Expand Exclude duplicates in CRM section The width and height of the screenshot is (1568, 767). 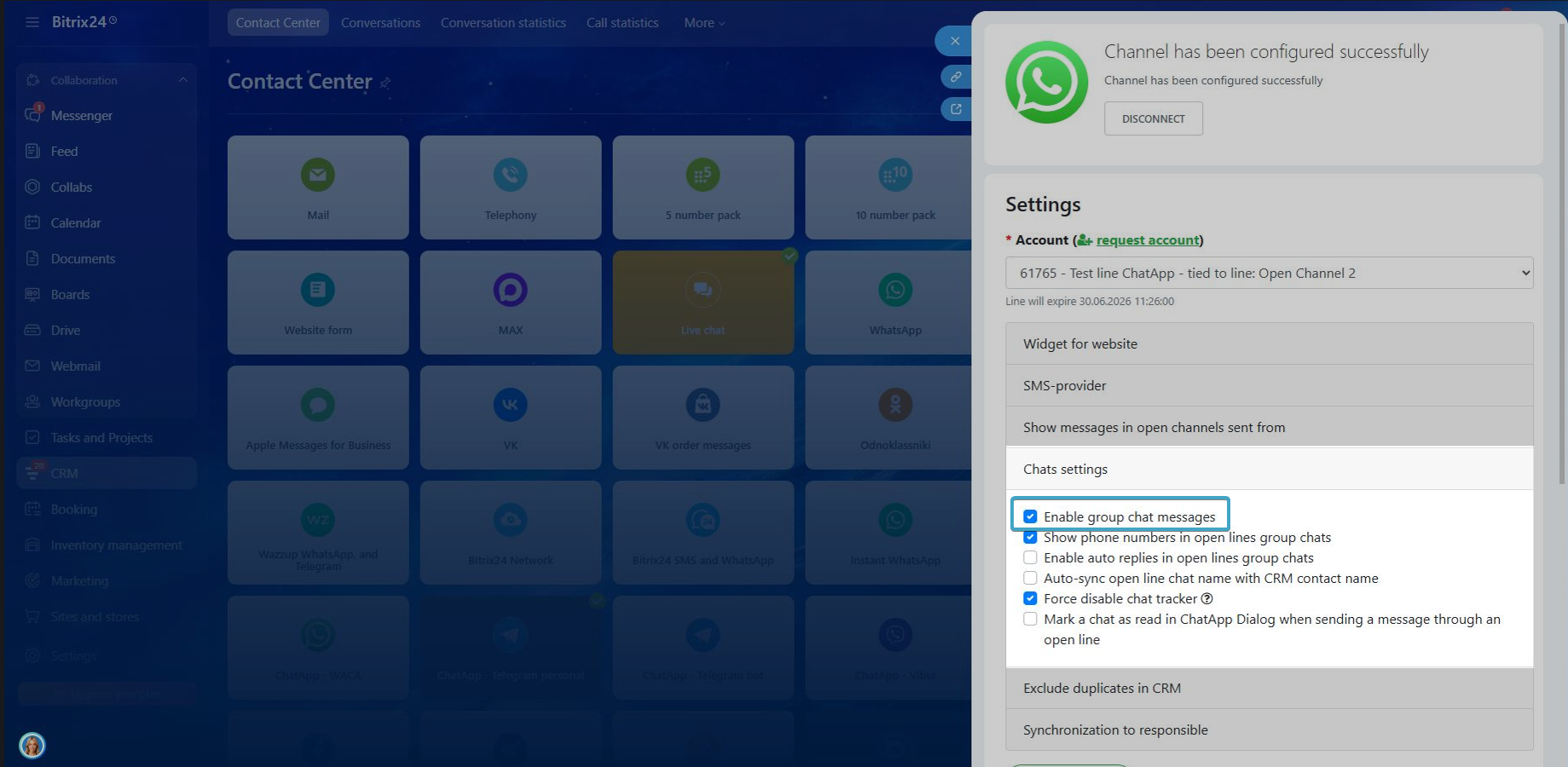coord(1269,688)
